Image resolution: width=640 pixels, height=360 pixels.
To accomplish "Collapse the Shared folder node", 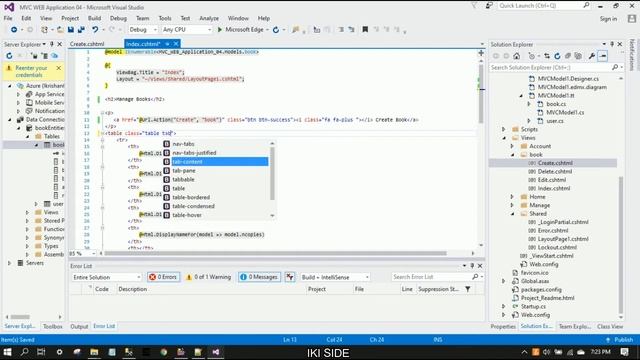I will click(x=512, y=214).
